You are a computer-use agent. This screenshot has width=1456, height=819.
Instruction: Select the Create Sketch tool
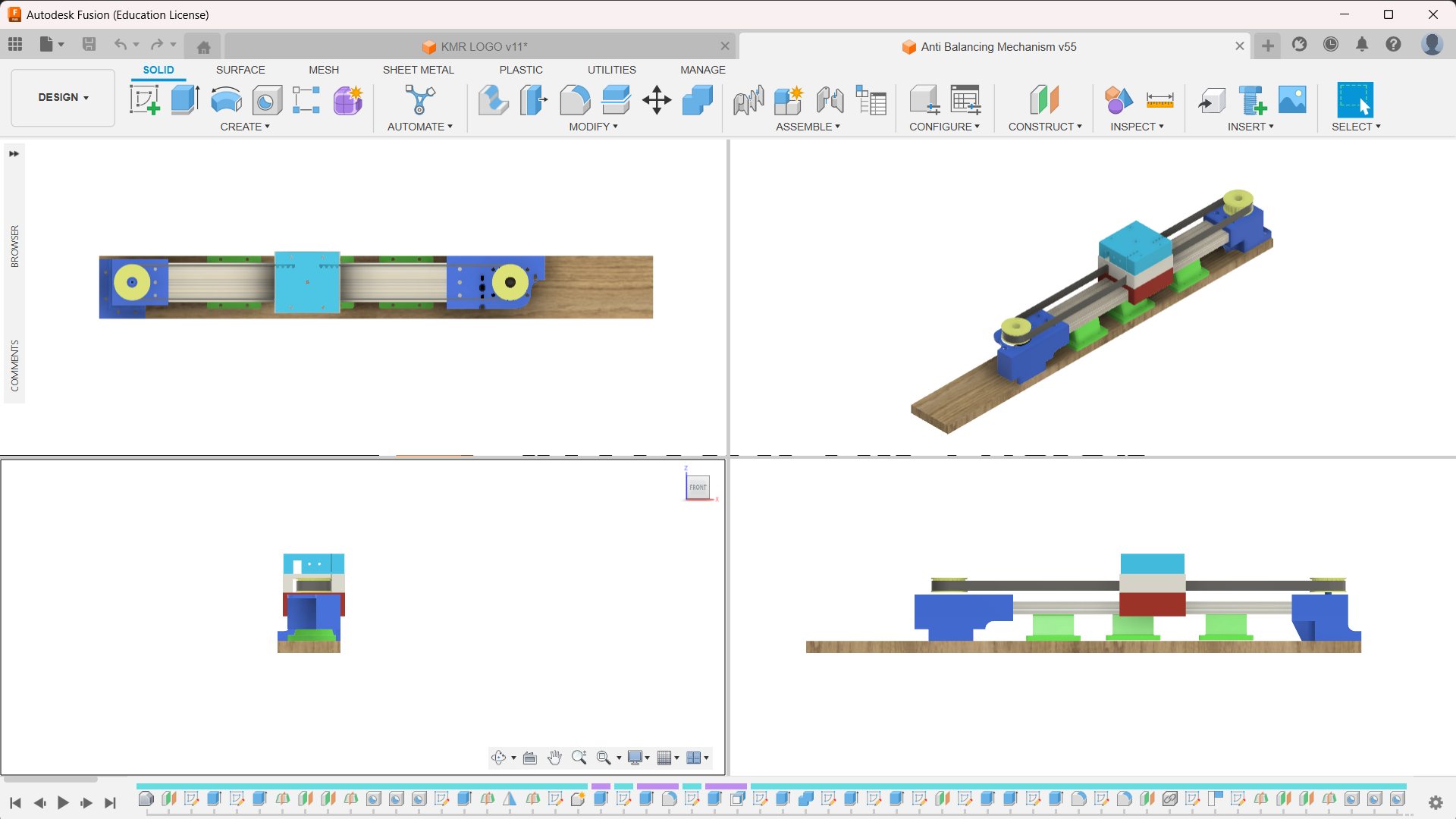pyautogui.click(x=144, y=100)
